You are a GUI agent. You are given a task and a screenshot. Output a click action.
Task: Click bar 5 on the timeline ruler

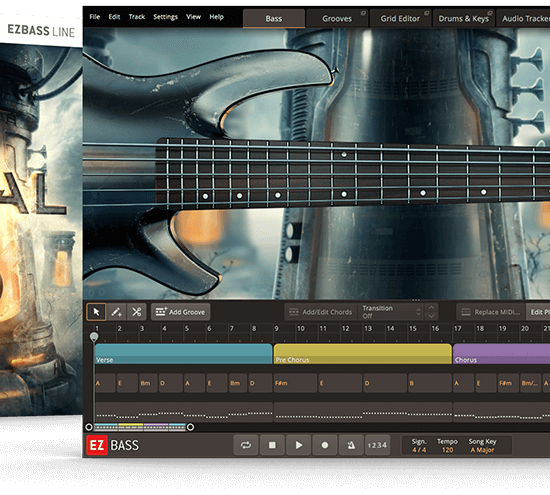coord(187,328)
